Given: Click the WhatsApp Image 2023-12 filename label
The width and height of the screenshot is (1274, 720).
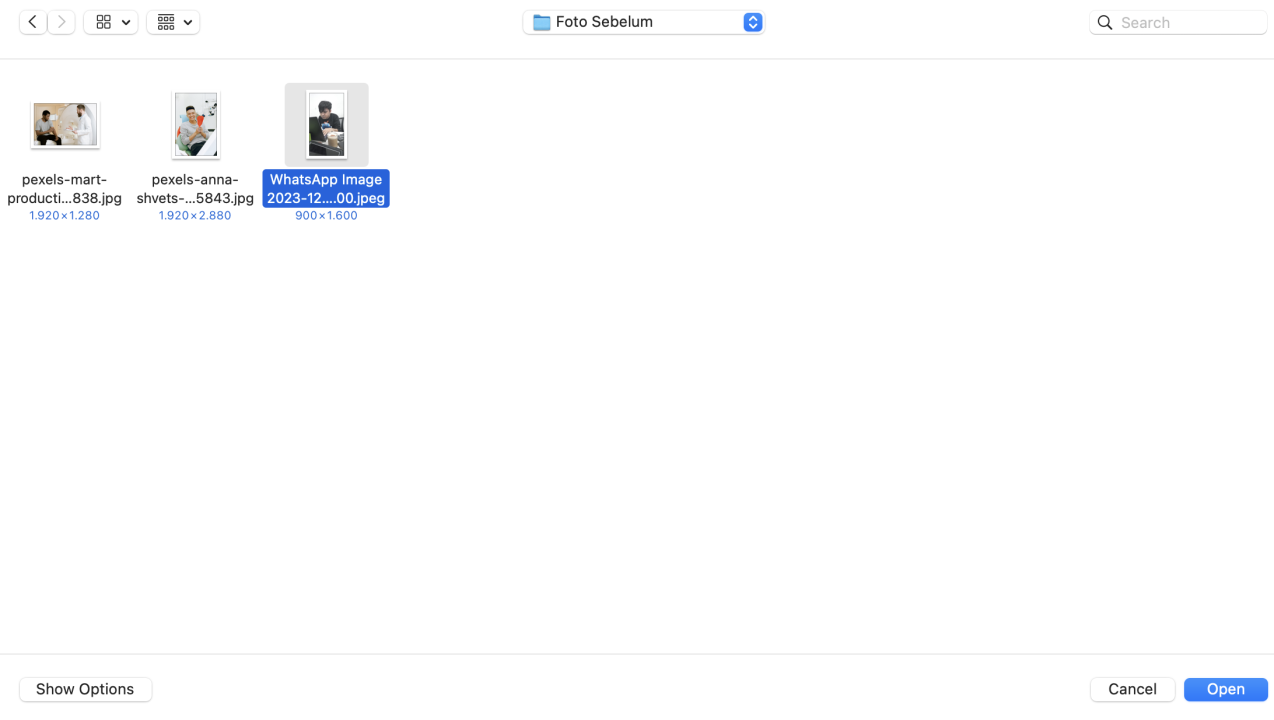Looking at the screenshot, I should click(x=326, y=188).
